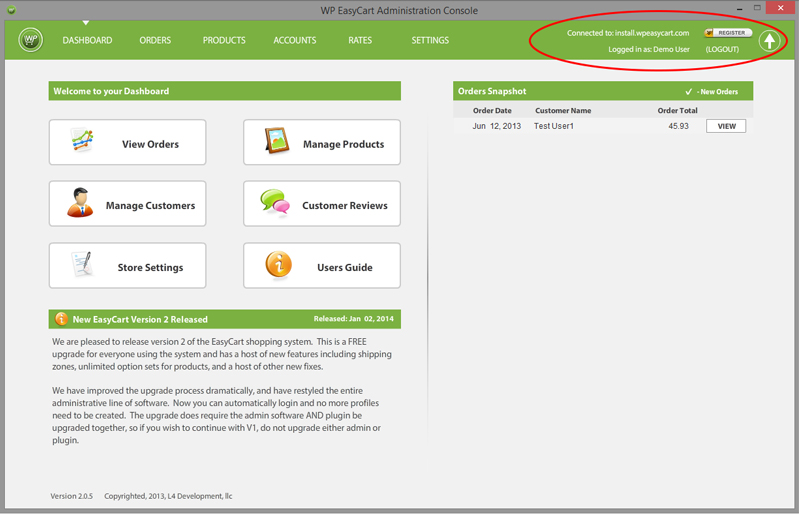The image size is (800, 514).
Task: Select the Rates tab
Action: point(360,40)
